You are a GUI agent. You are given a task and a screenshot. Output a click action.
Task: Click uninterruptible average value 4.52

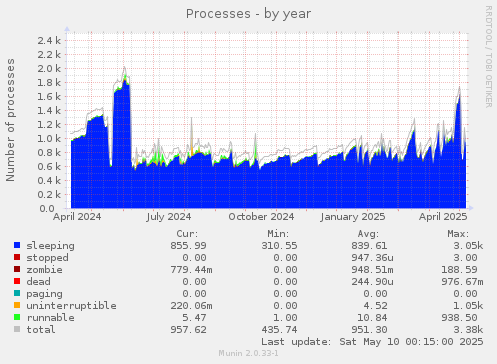375,306
